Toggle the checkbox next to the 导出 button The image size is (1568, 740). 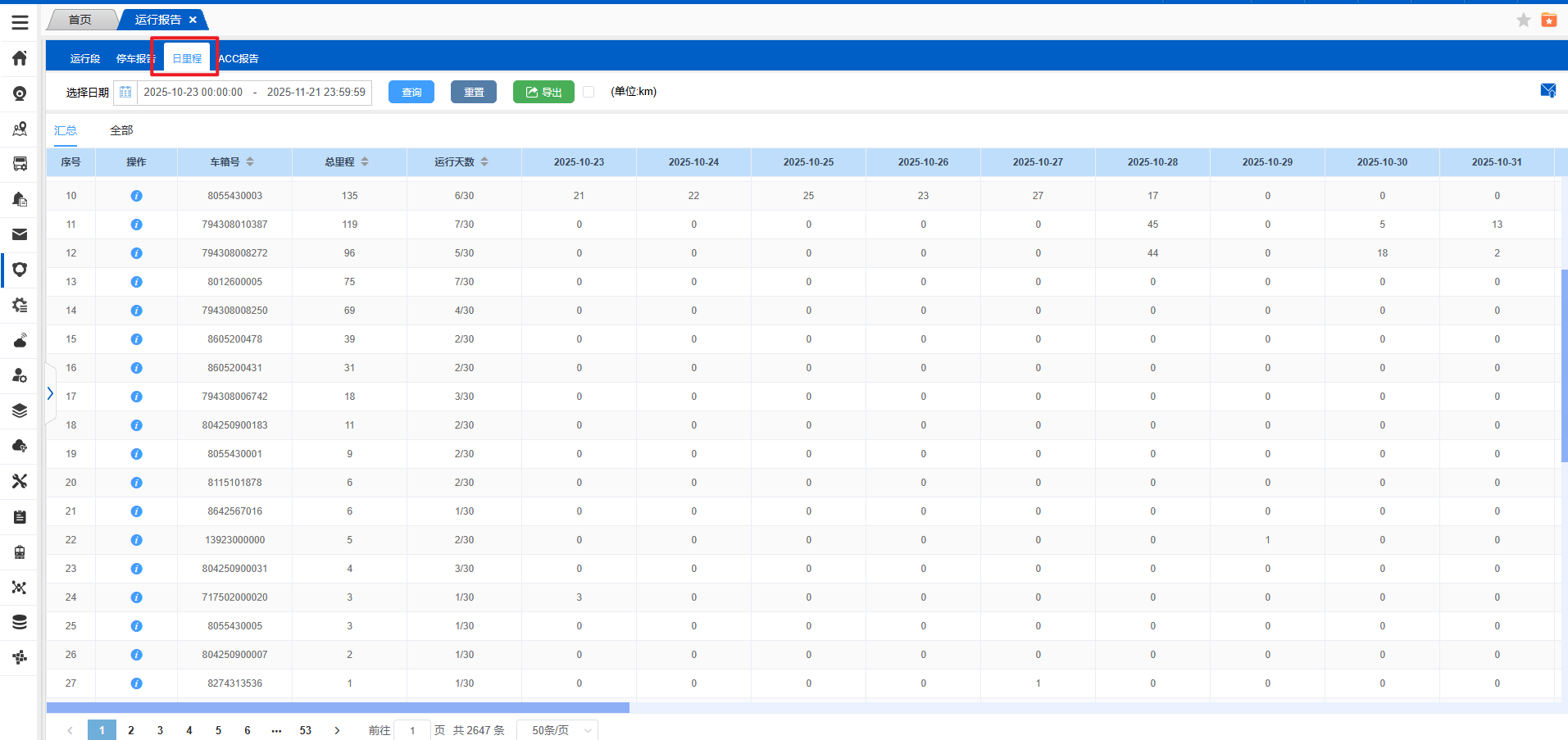point(589,92)
